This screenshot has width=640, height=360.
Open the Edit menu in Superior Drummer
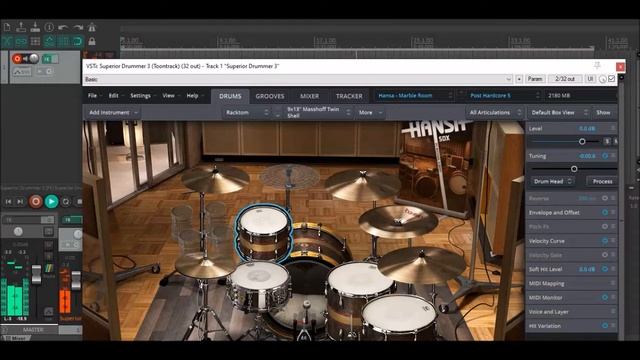[116, 96]
